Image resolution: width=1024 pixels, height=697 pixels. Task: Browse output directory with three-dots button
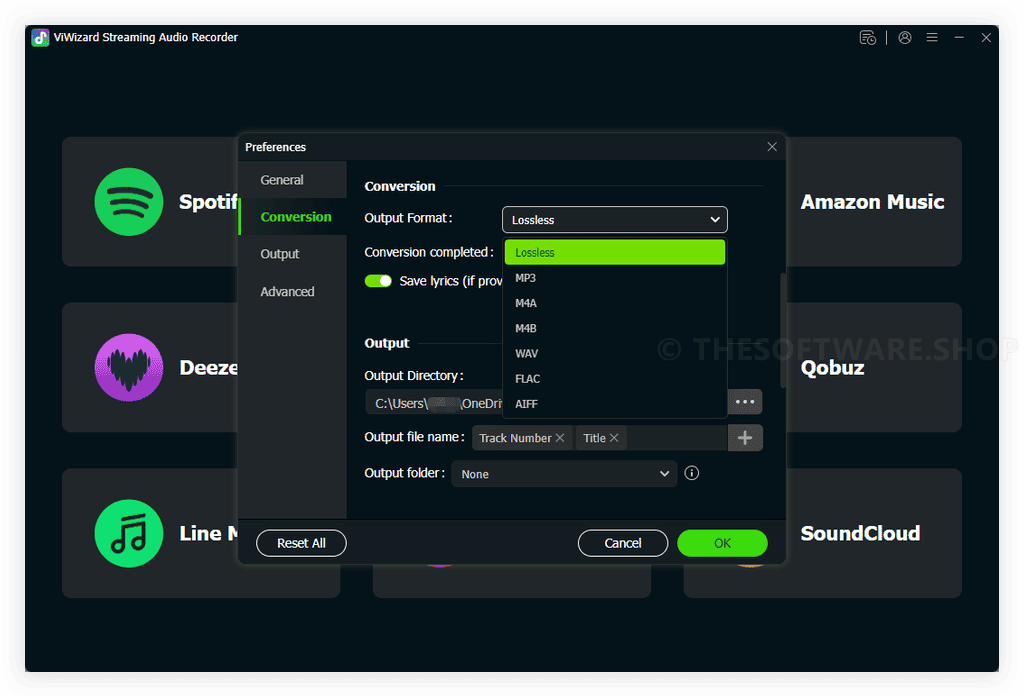tap(744, 402)
